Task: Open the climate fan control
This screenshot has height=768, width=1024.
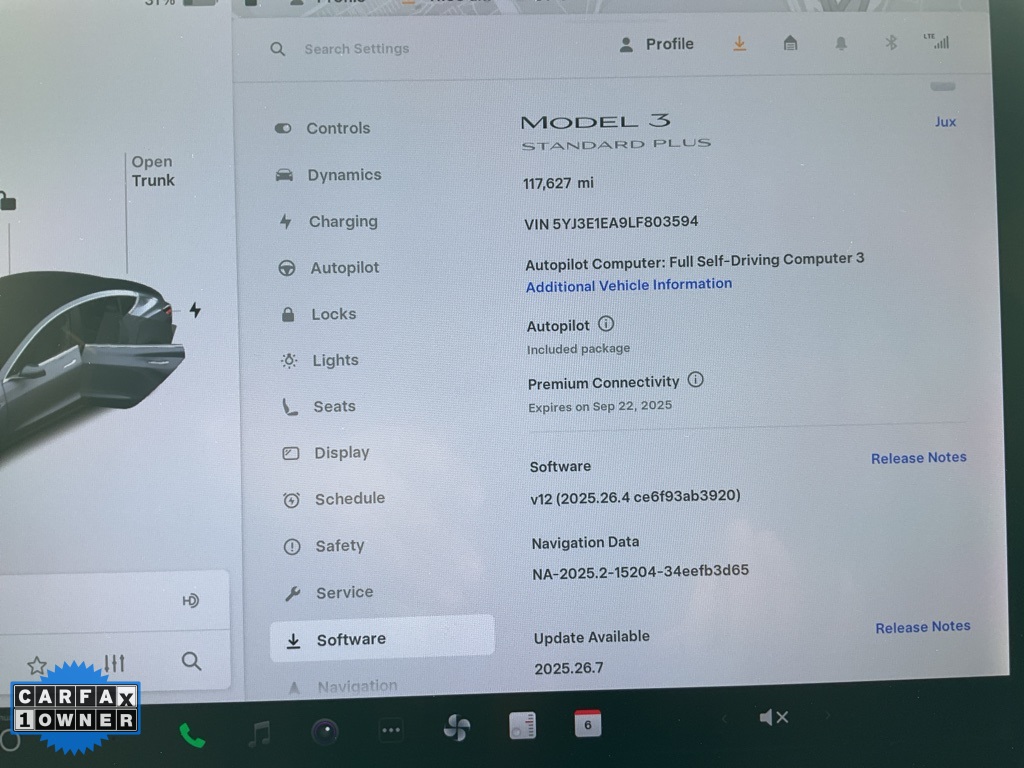Action: (456, 728)
